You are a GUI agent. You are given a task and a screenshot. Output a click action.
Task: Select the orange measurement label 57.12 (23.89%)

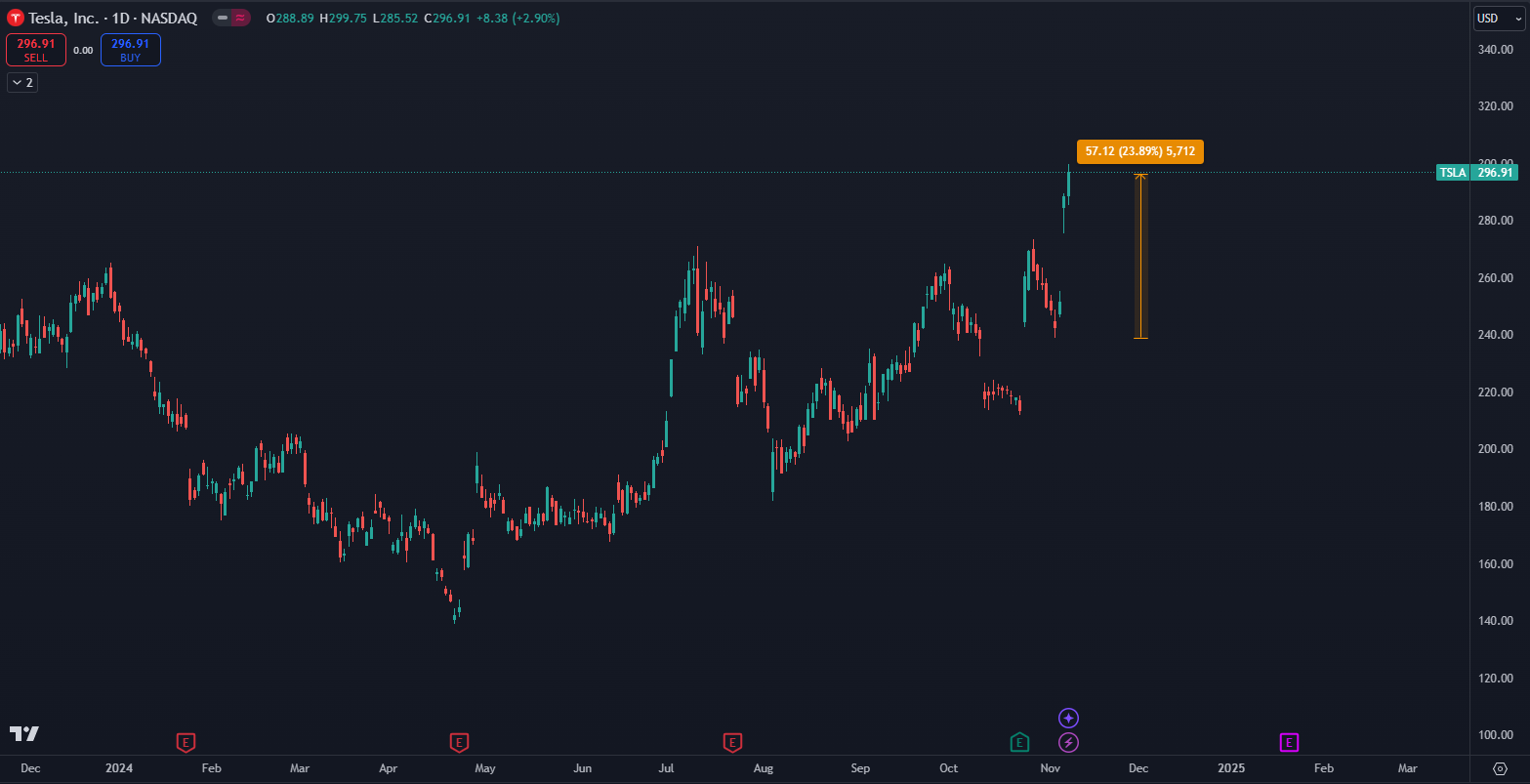[x=1140, y=151]
